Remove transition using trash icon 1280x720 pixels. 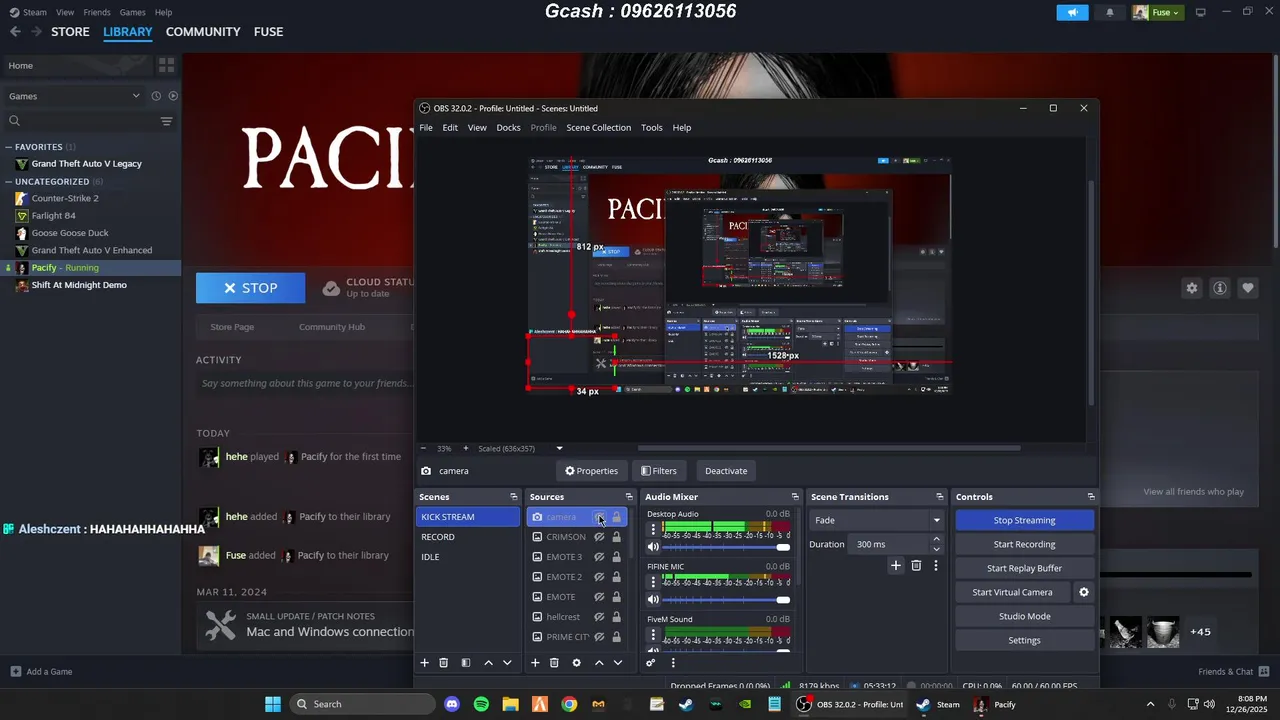pyautogui.click(x=916, y=565)
